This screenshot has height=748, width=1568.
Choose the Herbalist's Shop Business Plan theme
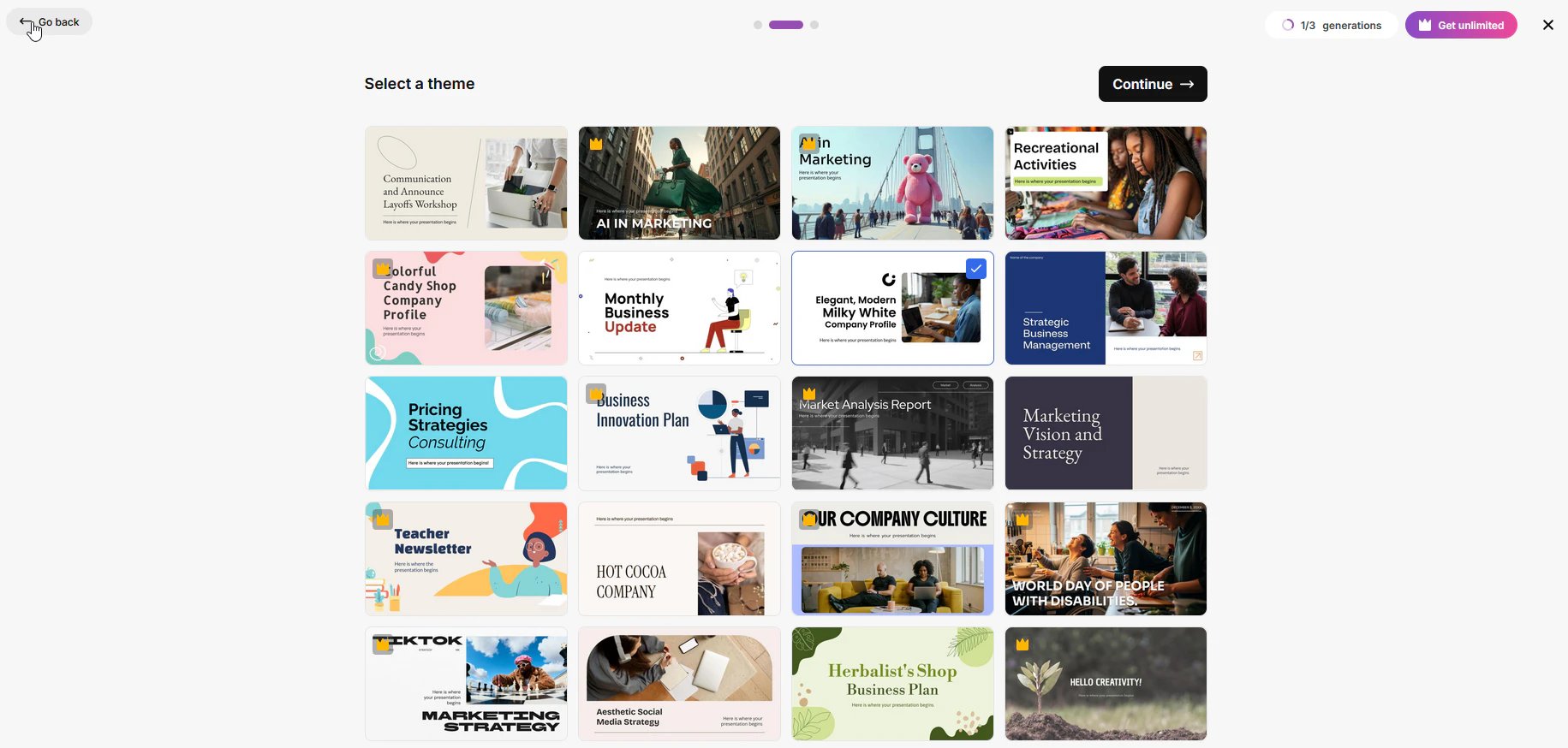[x=892, y=684]
